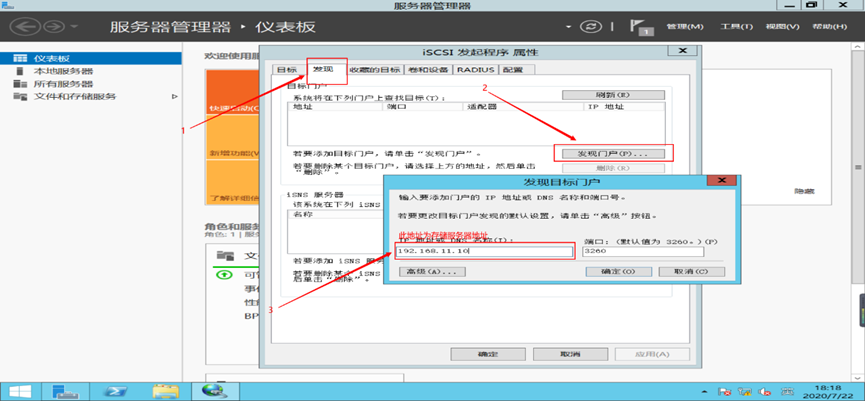Open Server Manager from the taskbar
The width and height of the screenshot is (865, 401).
[67, 391]
